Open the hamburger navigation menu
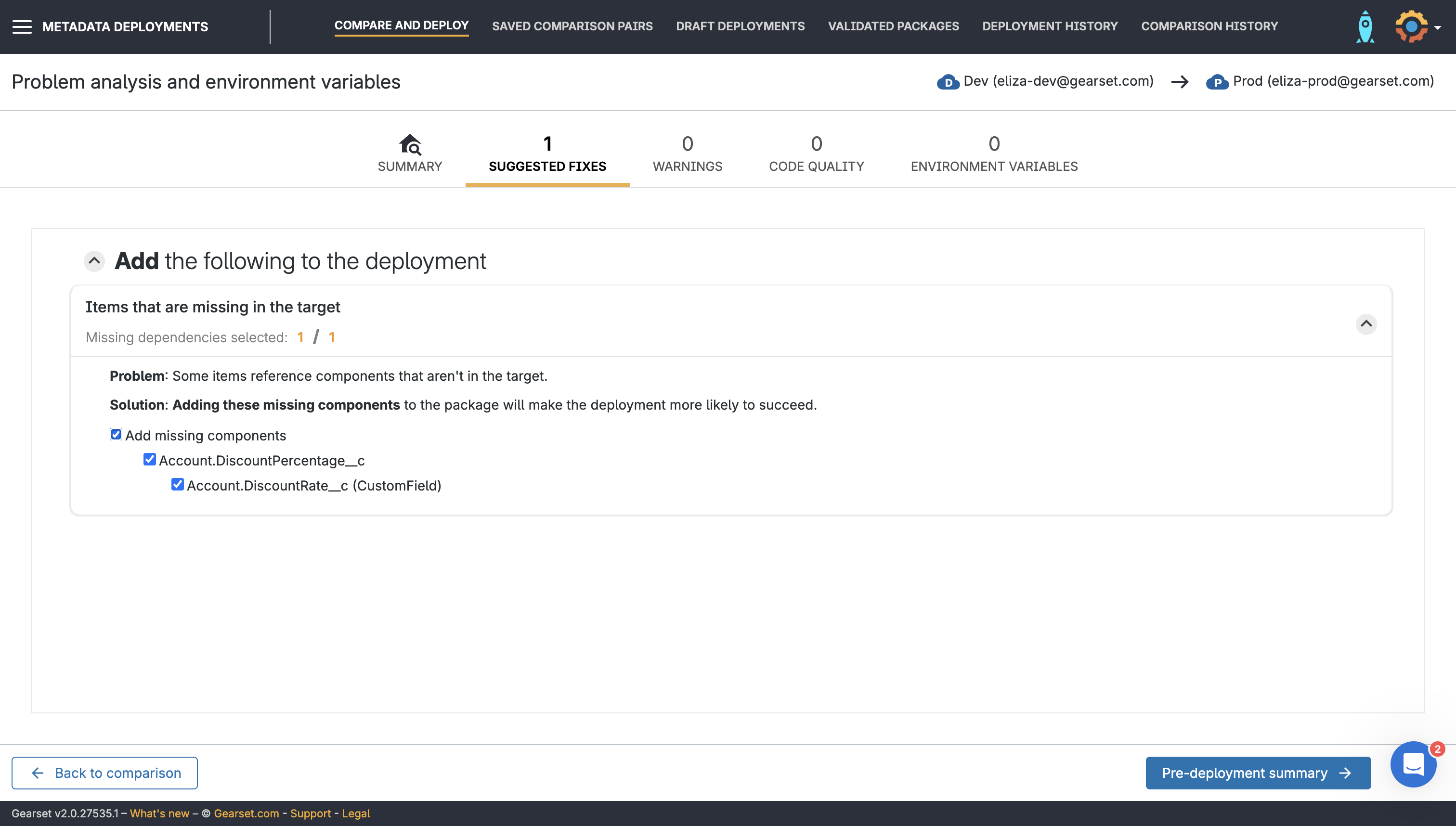The image size is (1456, 826). click(22, 26)
